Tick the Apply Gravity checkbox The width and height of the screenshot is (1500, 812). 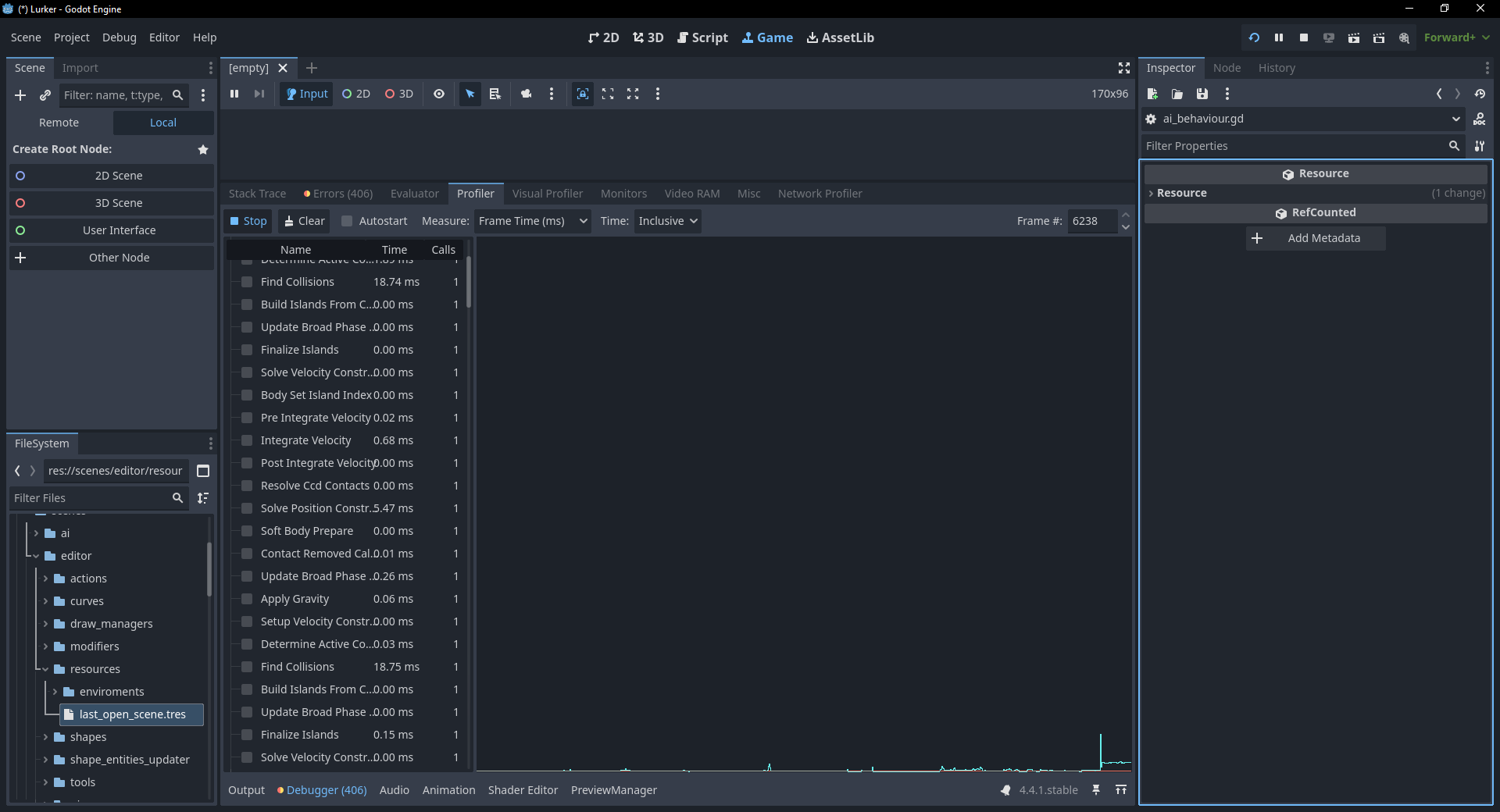[x=247, y=599]
